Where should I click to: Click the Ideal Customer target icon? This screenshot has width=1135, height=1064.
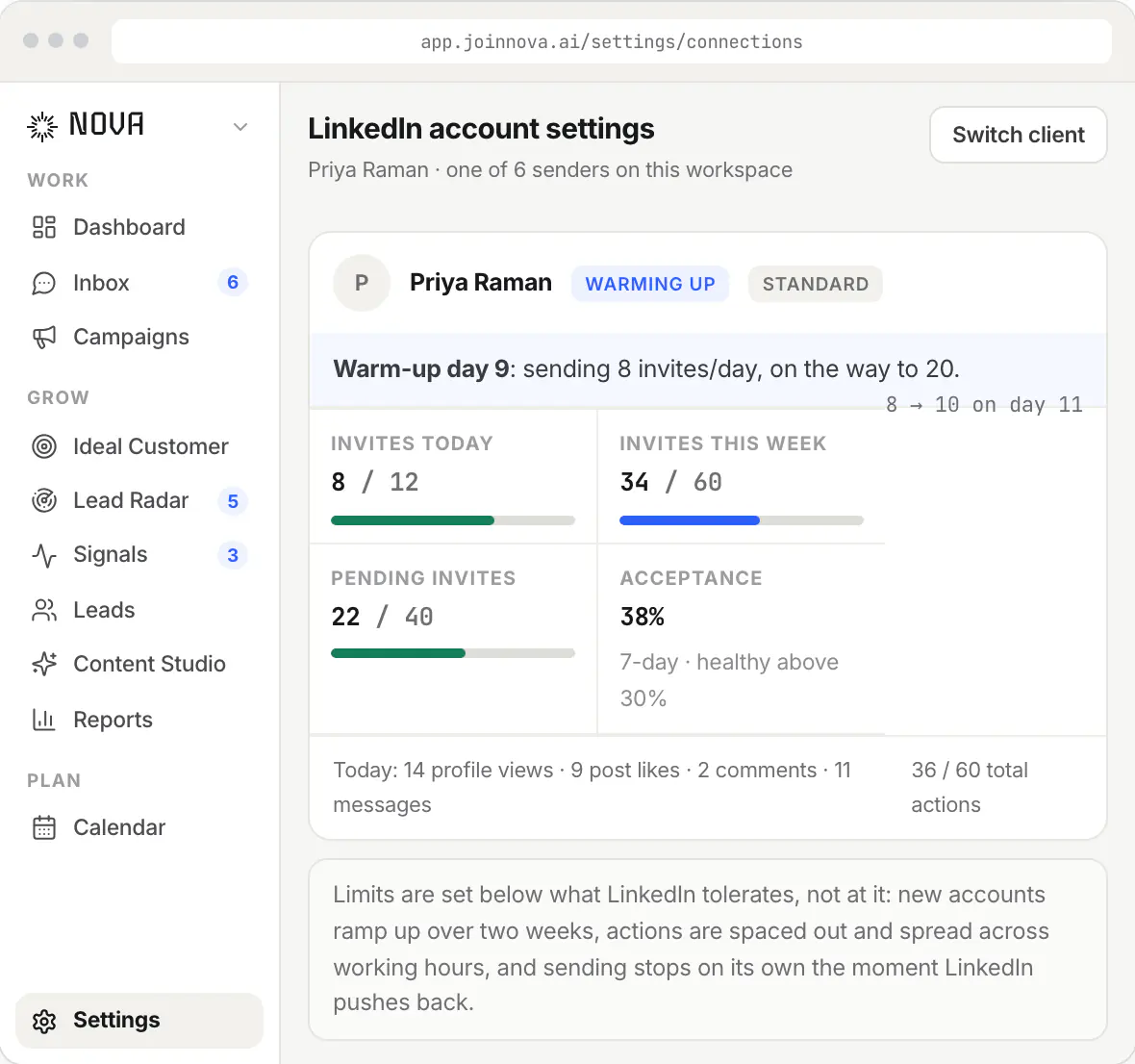(44, 446)
